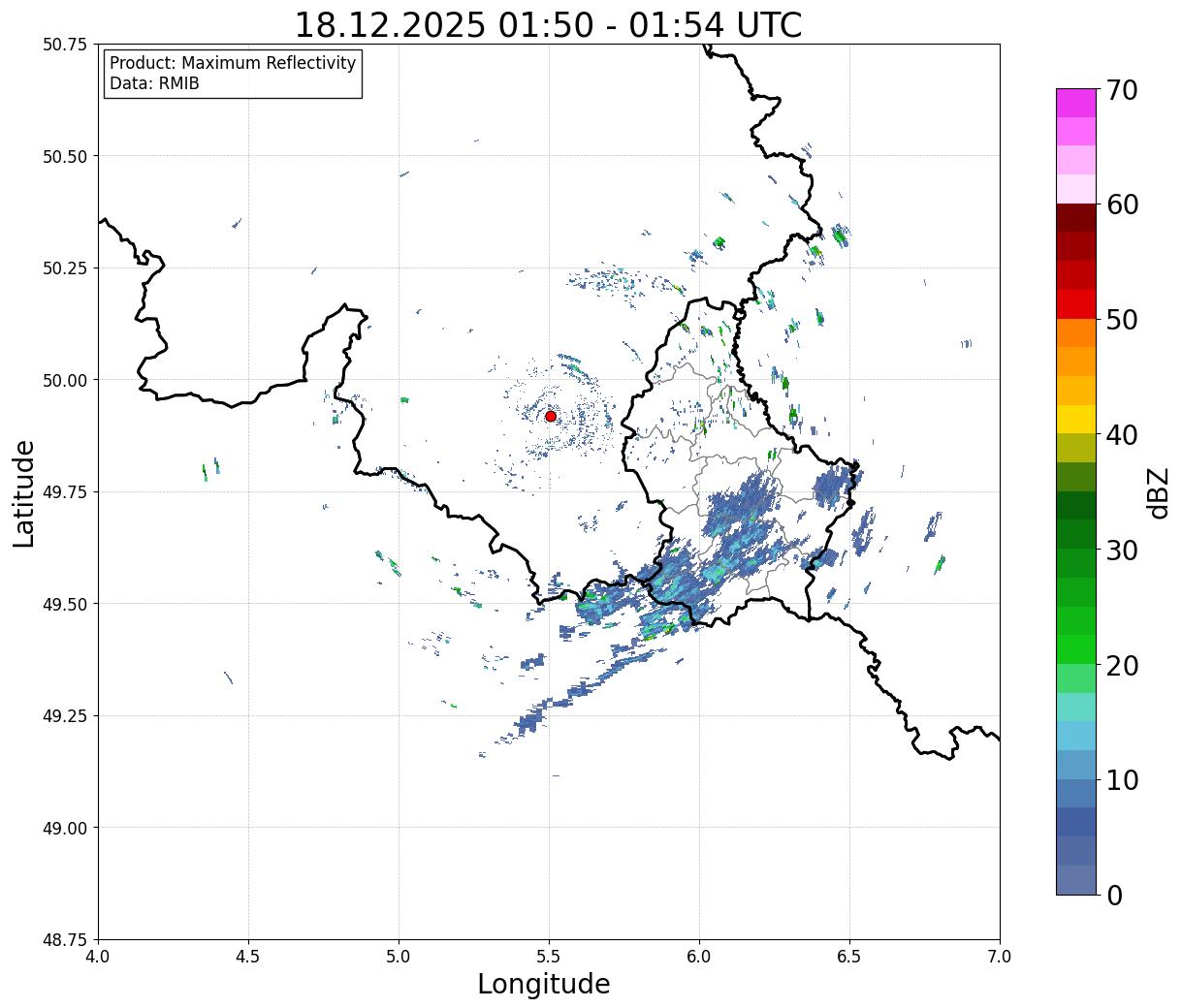Image resolution: width=1182 pixels, height=1008 pixels.
Task: Click the colorbar tick label 40
Action: point(1122,435)
